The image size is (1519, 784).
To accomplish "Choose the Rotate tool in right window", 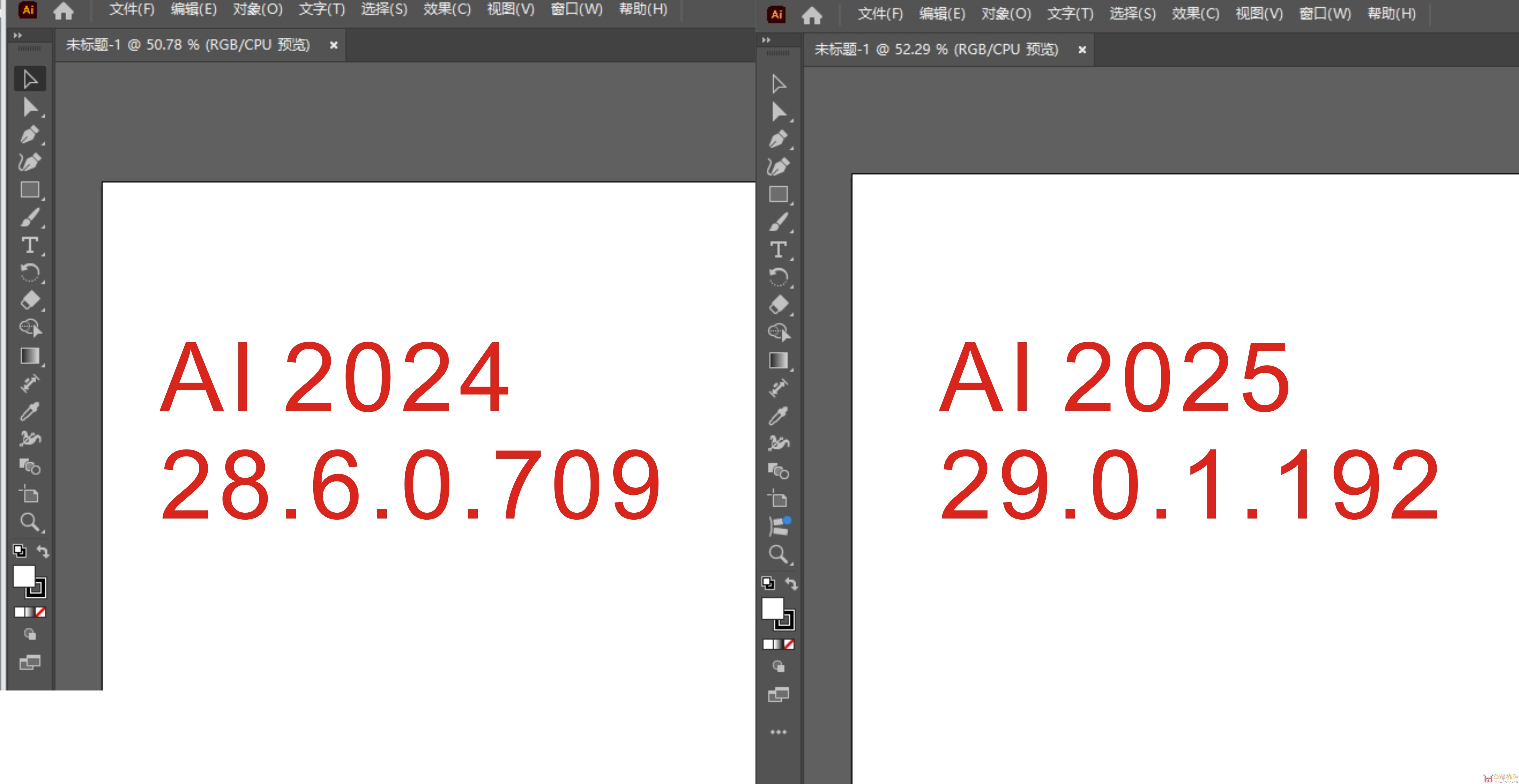I will click(778, 277).
